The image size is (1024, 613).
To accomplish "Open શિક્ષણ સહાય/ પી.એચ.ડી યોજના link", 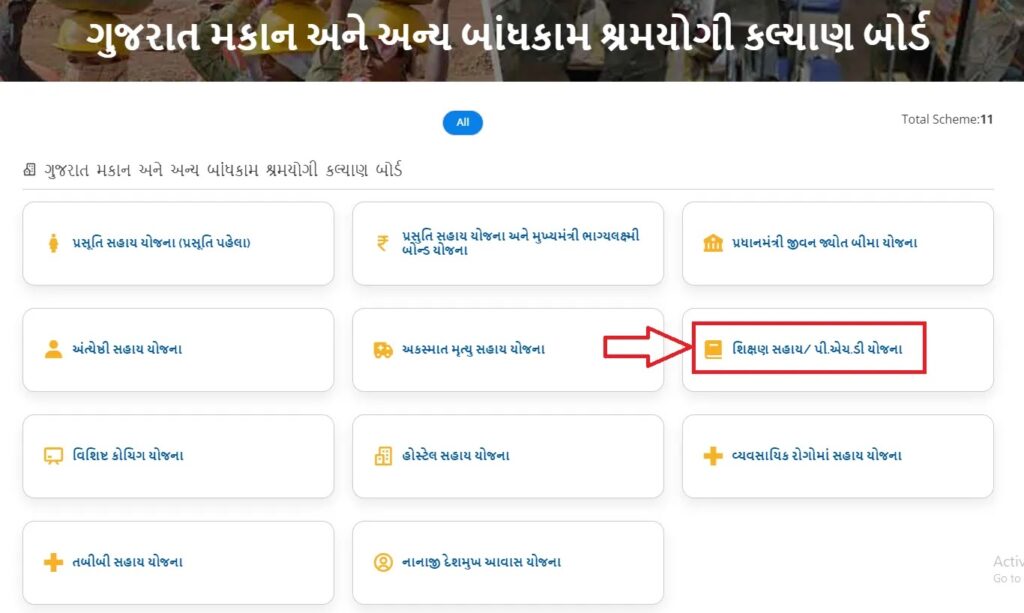I will pos(817,349).
